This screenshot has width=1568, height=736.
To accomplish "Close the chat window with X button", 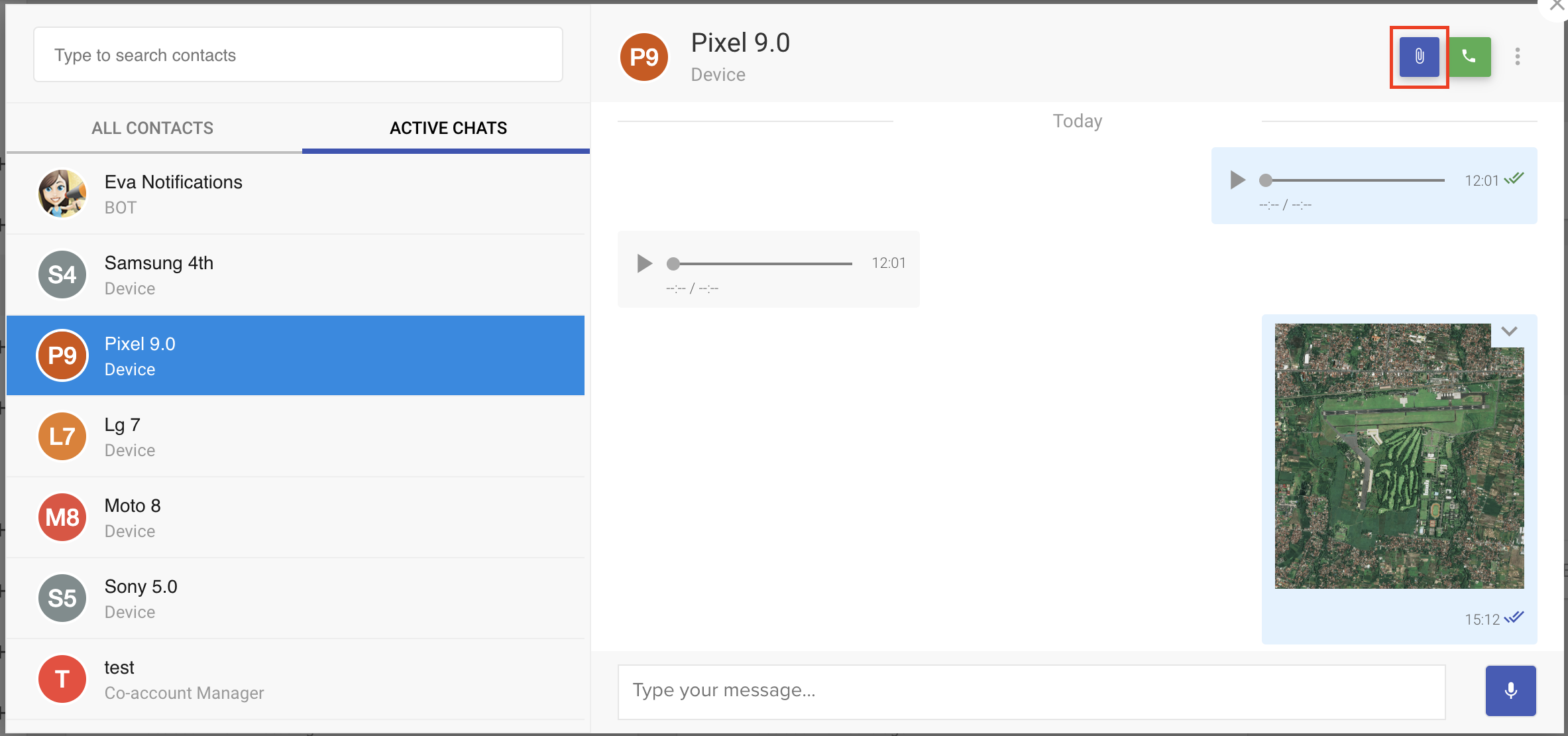I will pos(1557,5).
